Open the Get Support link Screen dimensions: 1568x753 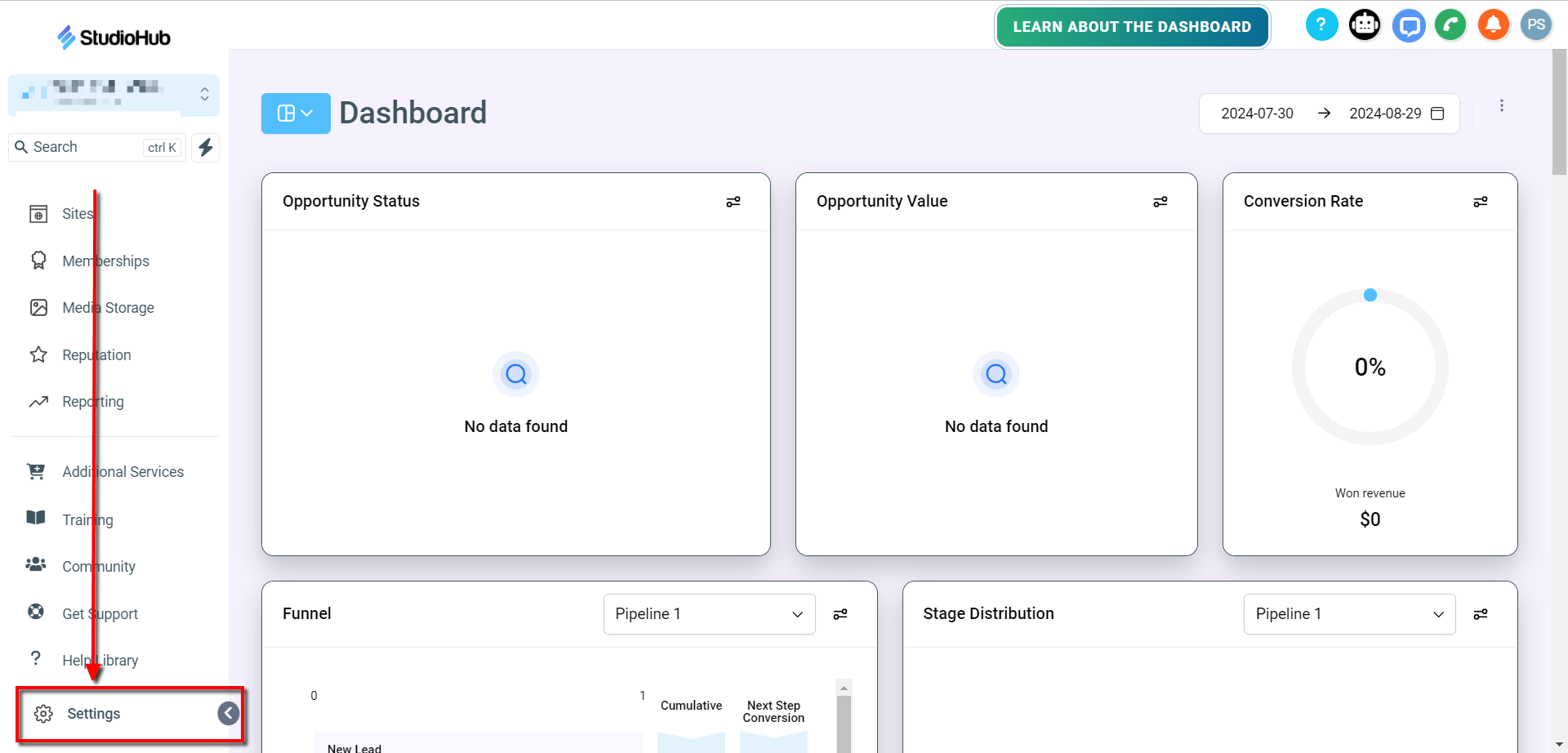click(x=100, y=613)
